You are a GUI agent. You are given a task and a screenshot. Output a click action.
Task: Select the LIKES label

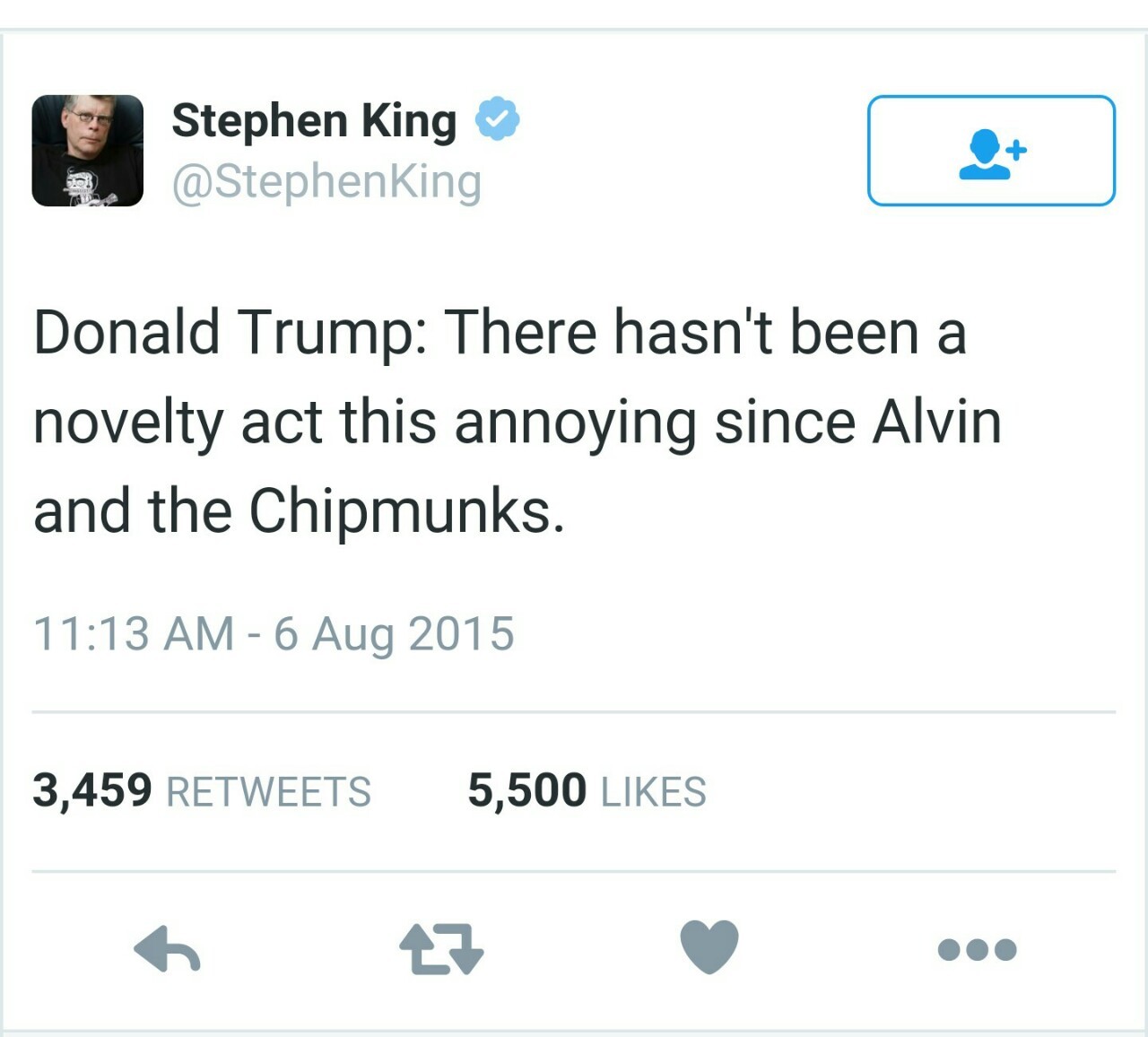[654, 792]
